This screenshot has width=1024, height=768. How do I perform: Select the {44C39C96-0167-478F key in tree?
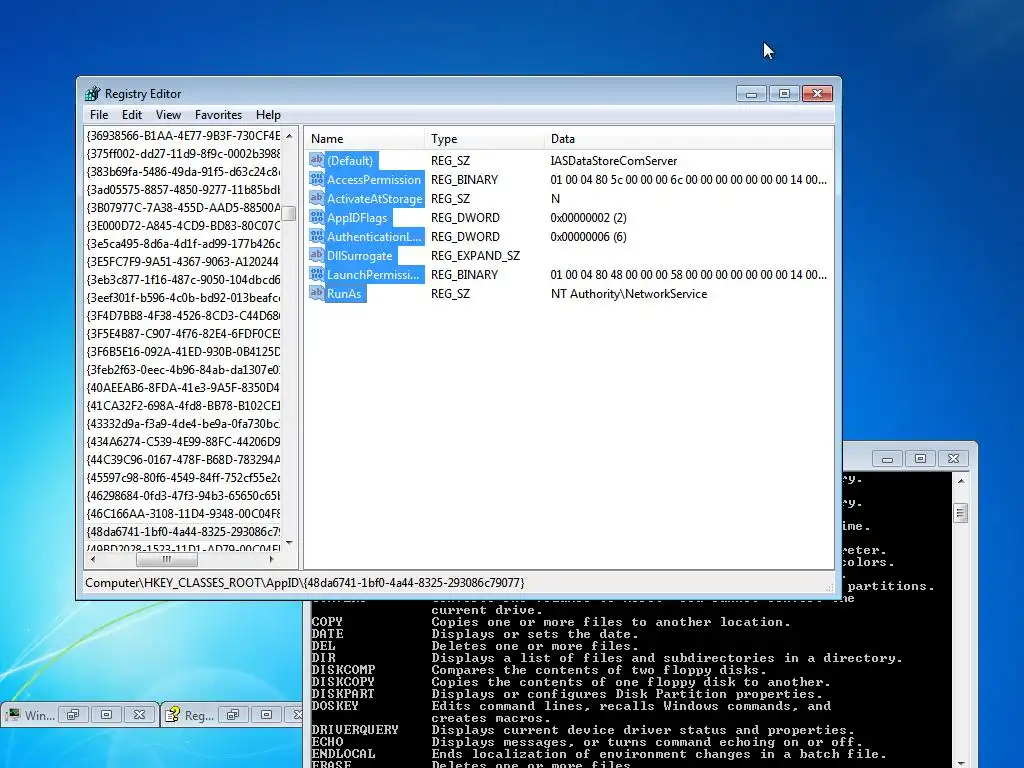click(183, 459)
